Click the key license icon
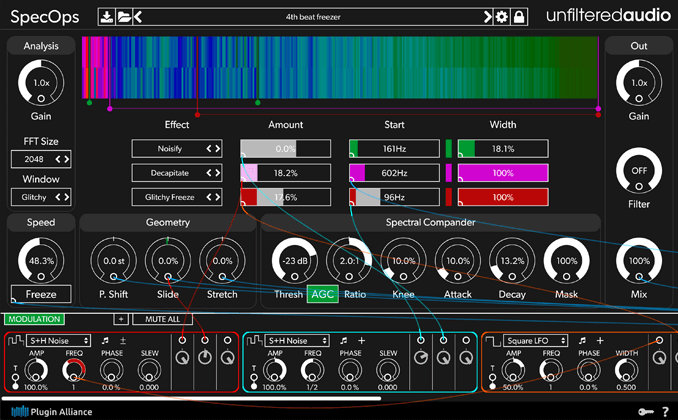 pos(646,411)
